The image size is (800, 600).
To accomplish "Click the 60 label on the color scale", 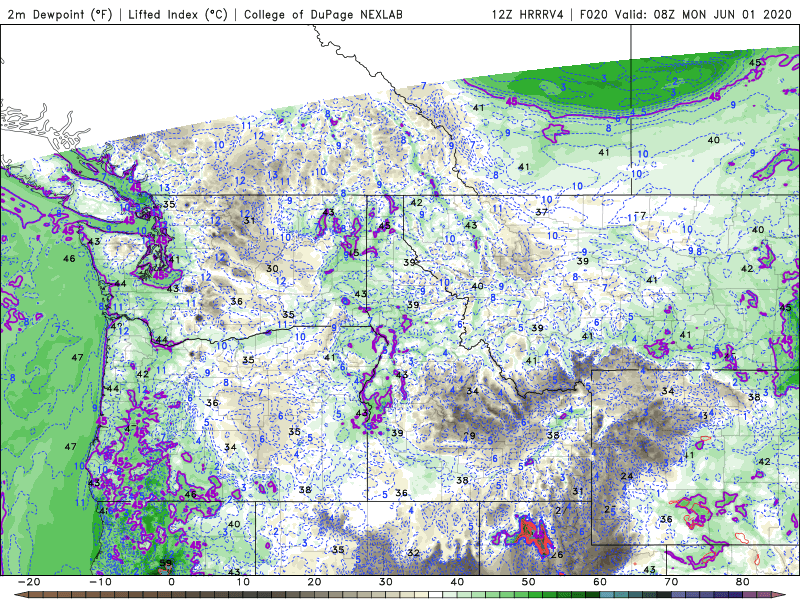I will coord(600,582).
